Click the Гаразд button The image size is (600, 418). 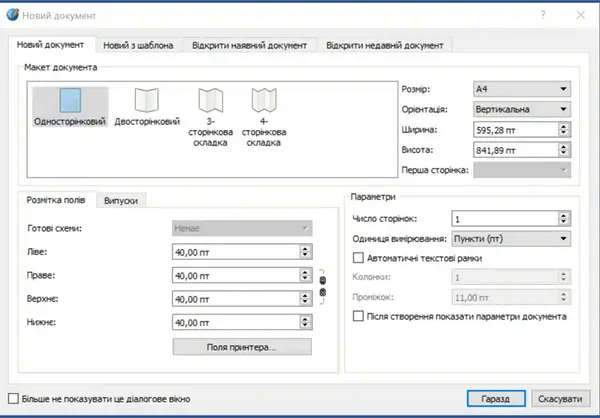coord(496,399)
